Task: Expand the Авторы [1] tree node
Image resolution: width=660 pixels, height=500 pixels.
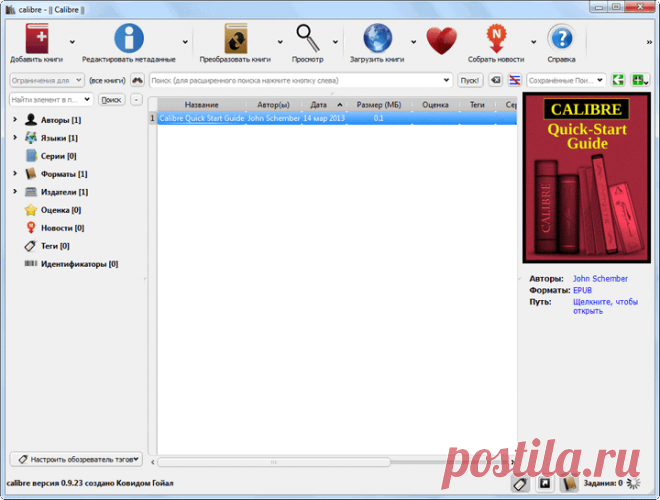Action: 15,120
